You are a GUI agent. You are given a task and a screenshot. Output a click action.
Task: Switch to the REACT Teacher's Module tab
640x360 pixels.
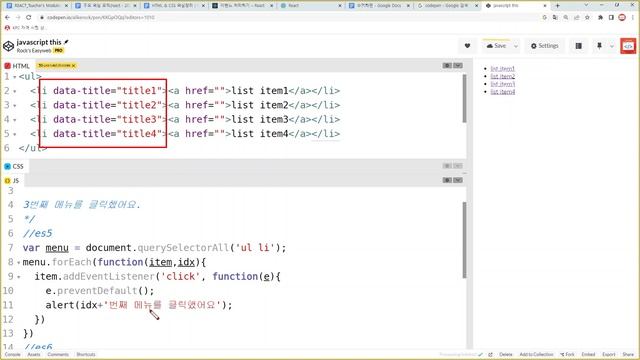pyautogui.click(x=37, y=6)
